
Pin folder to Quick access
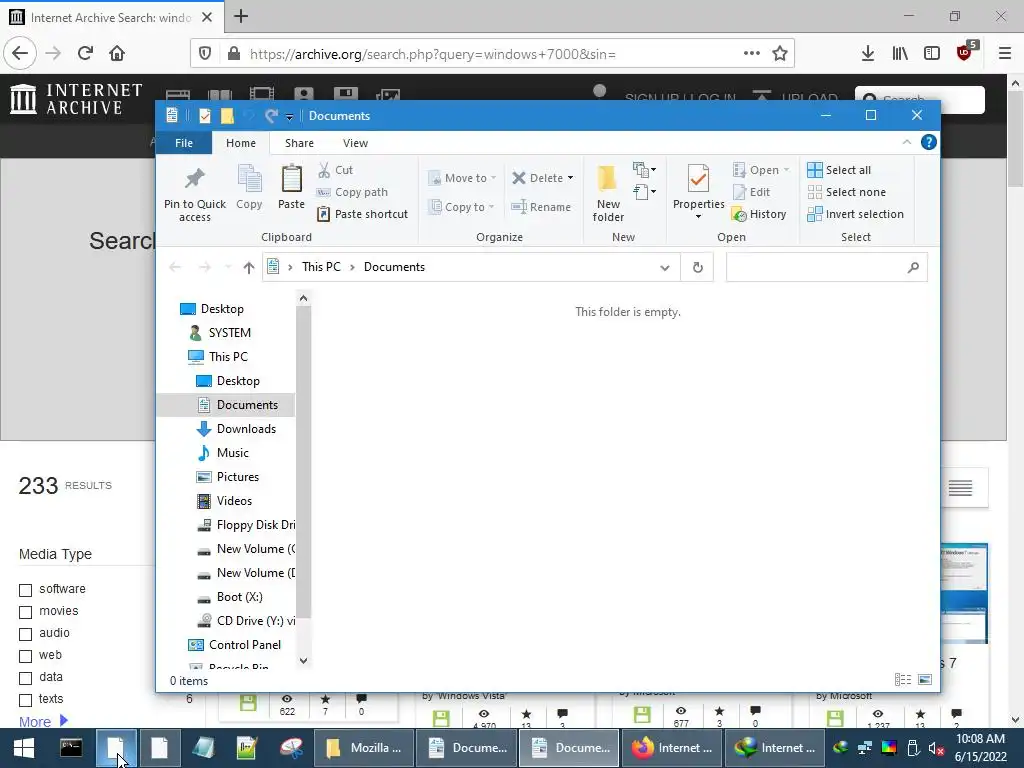pos(195,194)
